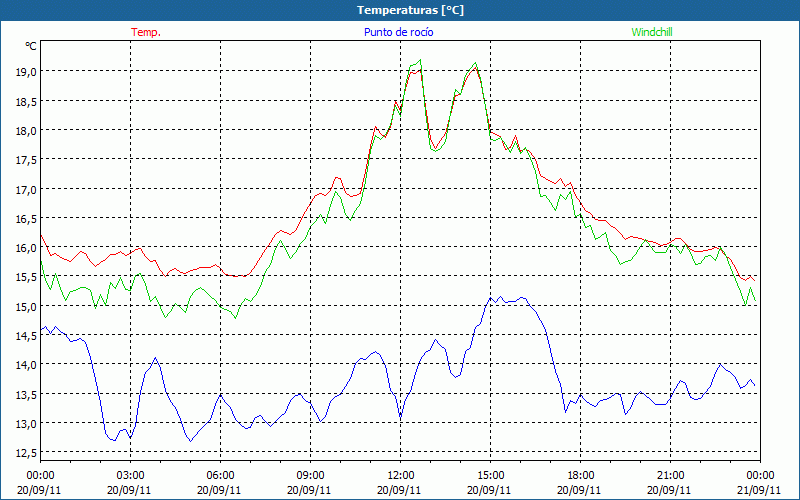Select the blue 'Punto de rocío' legend label

click(x=398, y=32)
